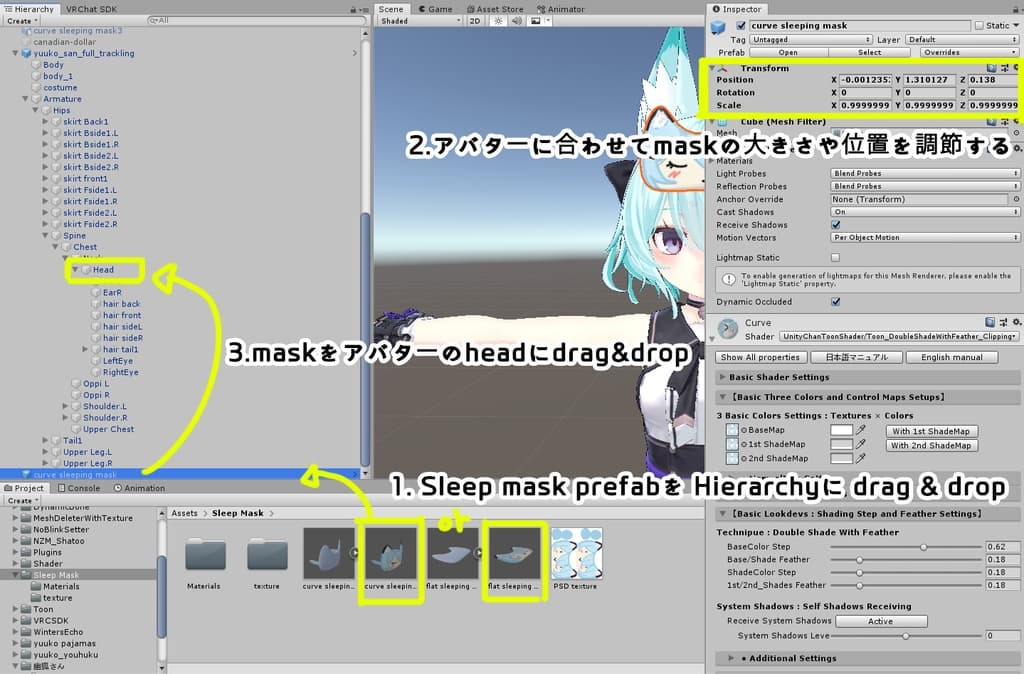
Task: Click the English manual button
Action: (x=950, y=357)
